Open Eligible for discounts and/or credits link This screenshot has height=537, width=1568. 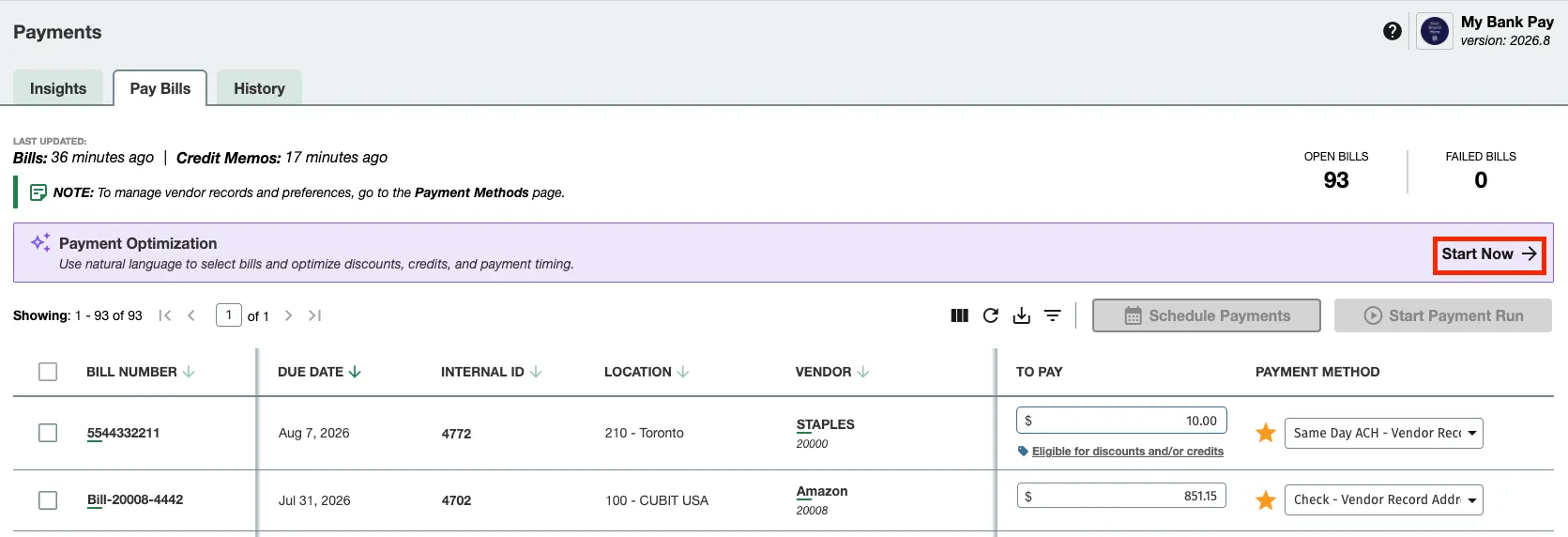1128,452
